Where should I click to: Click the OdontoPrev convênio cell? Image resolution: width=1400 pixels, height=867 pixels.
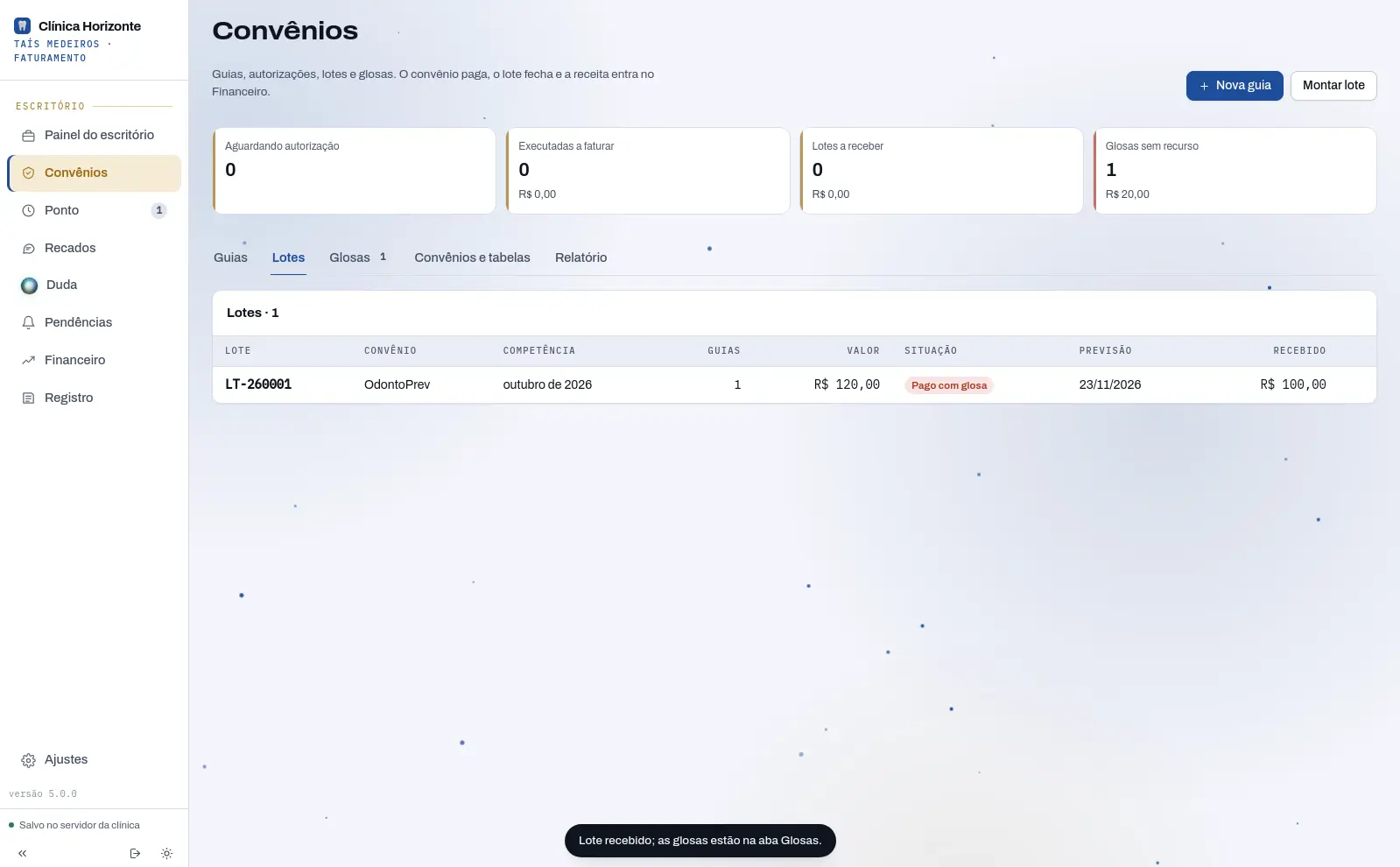click(397, 384)
